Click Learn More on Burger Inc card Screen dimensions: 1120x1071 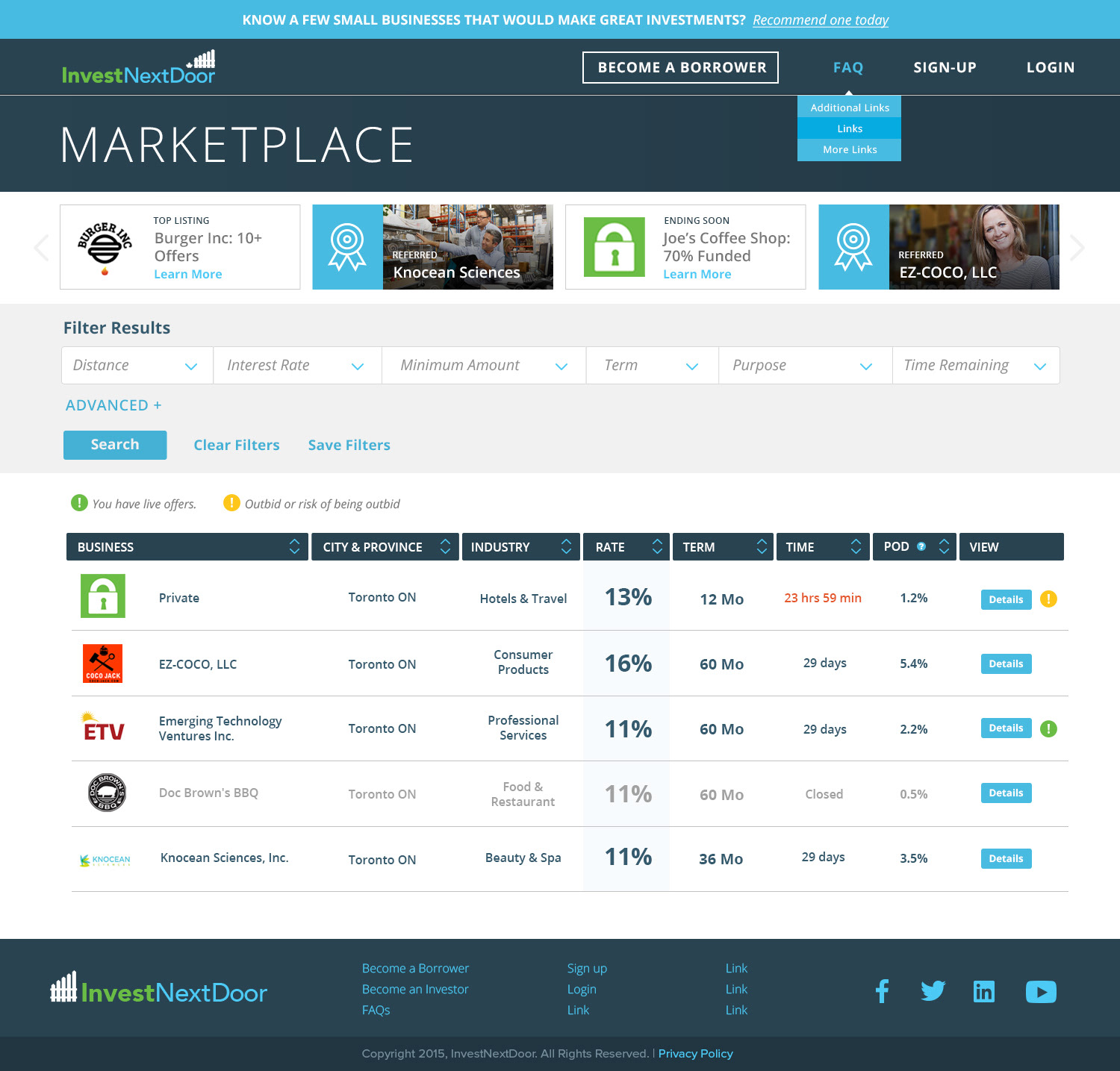(188, 274)
